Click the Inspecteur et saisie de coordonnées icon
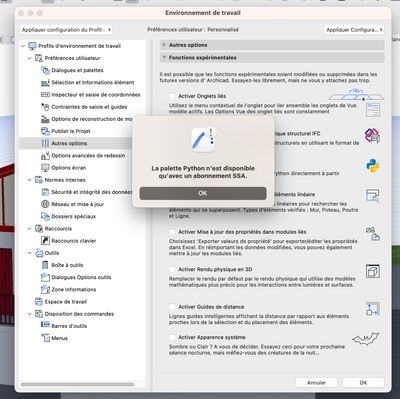The image size is (400, 399). [45, 95]
